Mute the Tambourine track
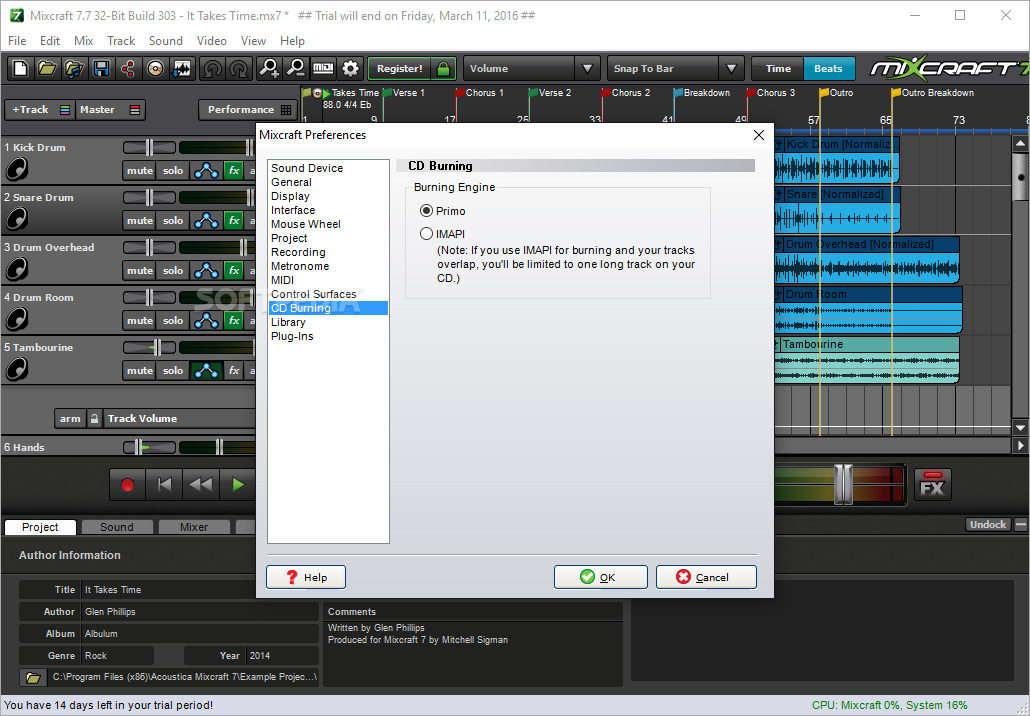1030x716 pixels. tap(140, 370)
